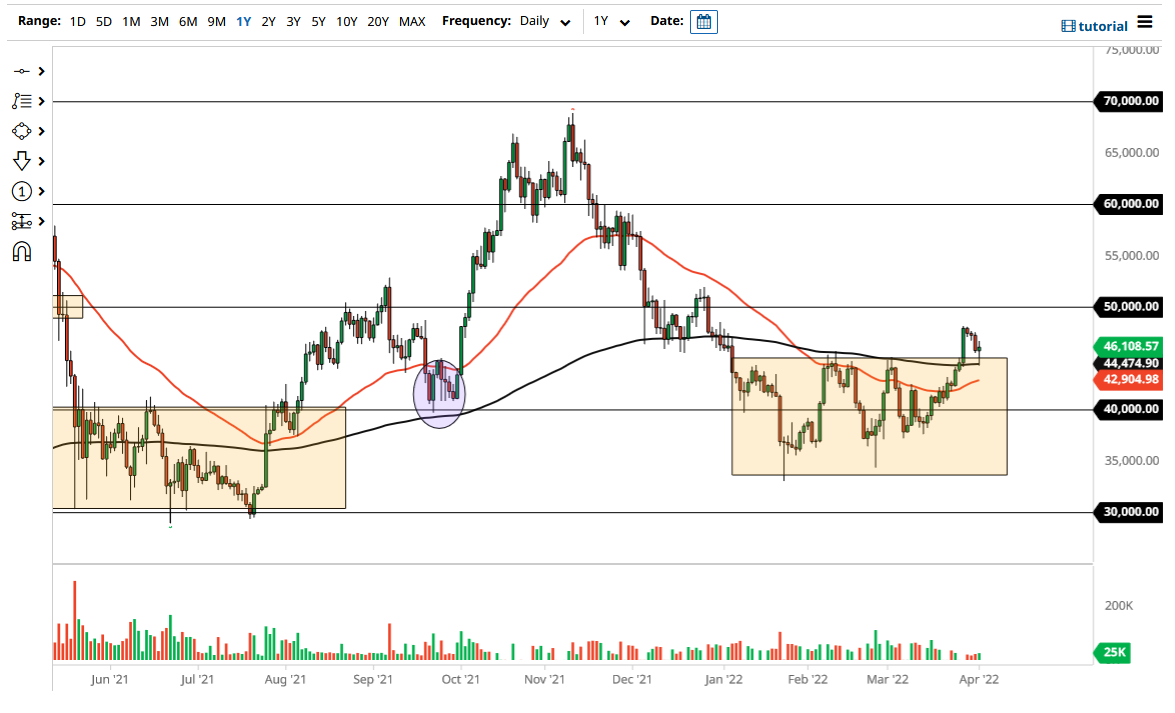Viewport: 1175px width, 713px height.
Task: Select the trend line drawing tool
Action: click(x=22, y=71)
